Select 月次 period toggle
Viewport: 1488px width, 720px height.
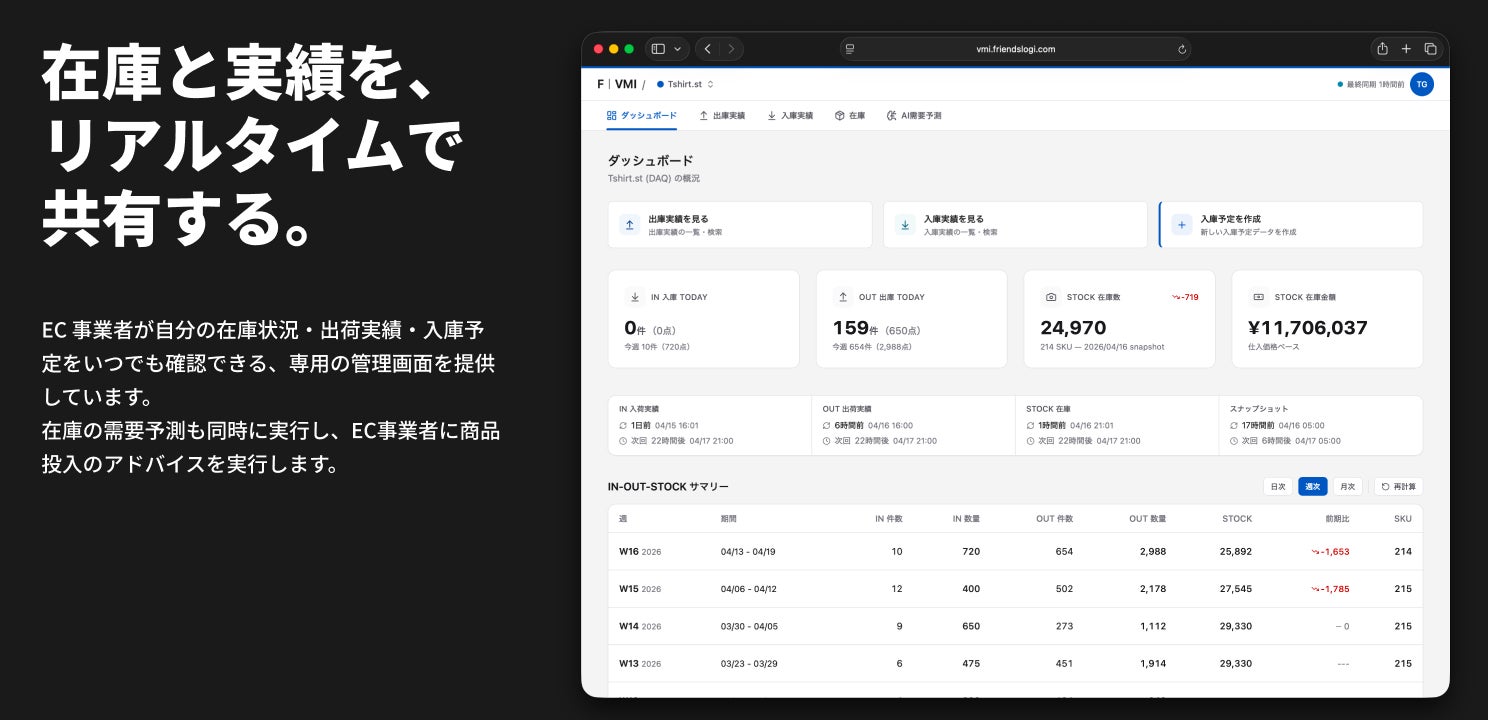coord(1347,487)
